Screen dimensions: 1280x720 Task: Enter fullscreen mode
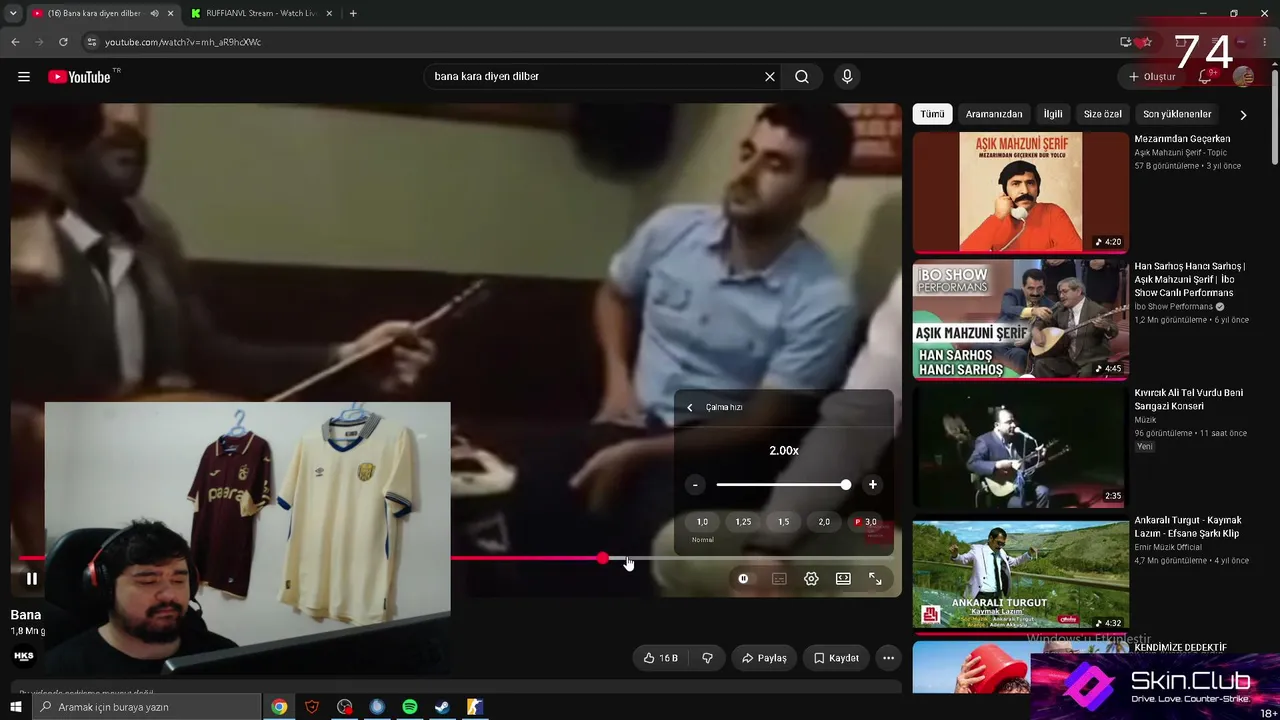coord(875,578)
